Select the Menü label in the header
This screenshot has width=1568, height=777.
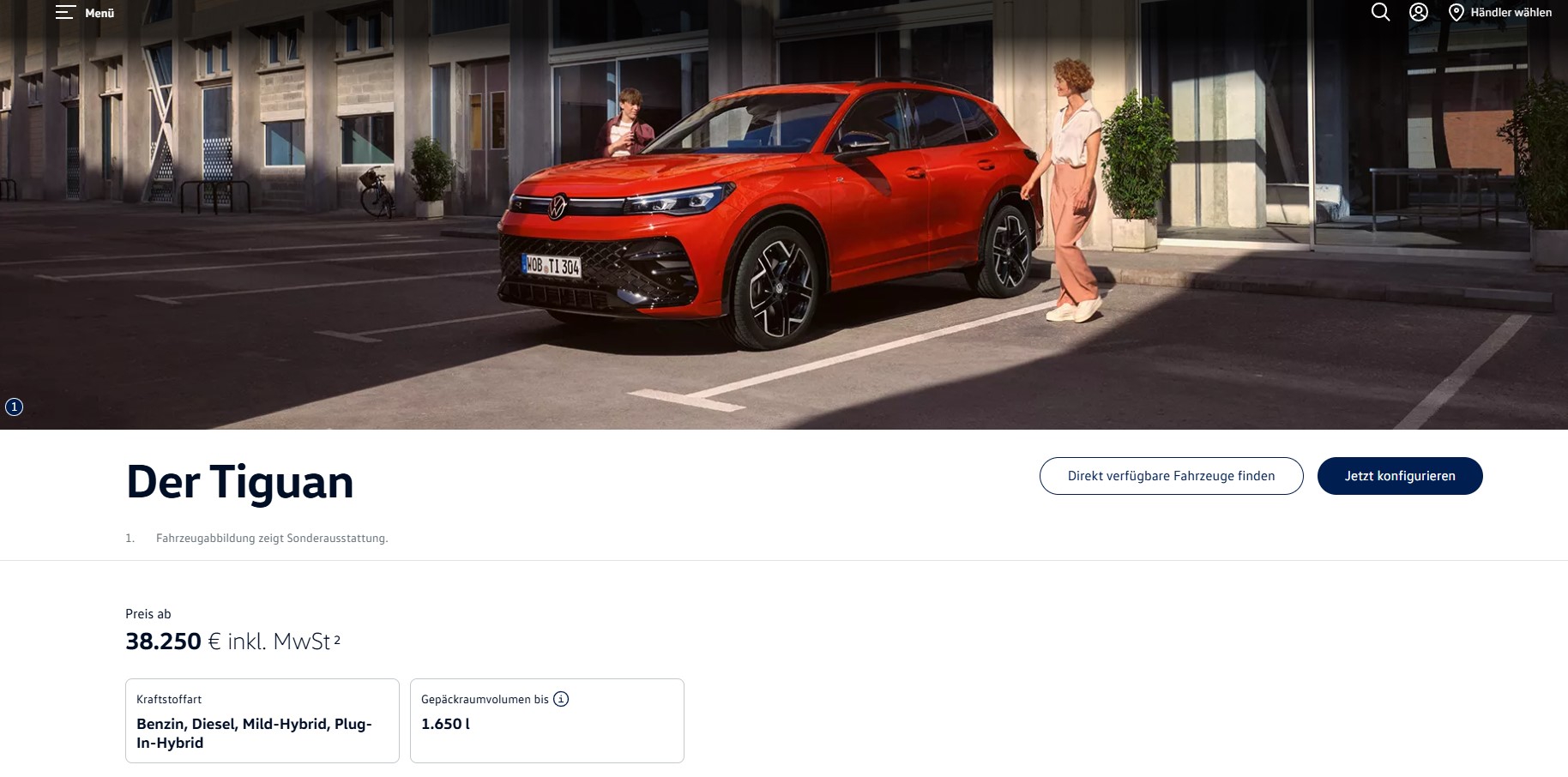pos(100,13)
